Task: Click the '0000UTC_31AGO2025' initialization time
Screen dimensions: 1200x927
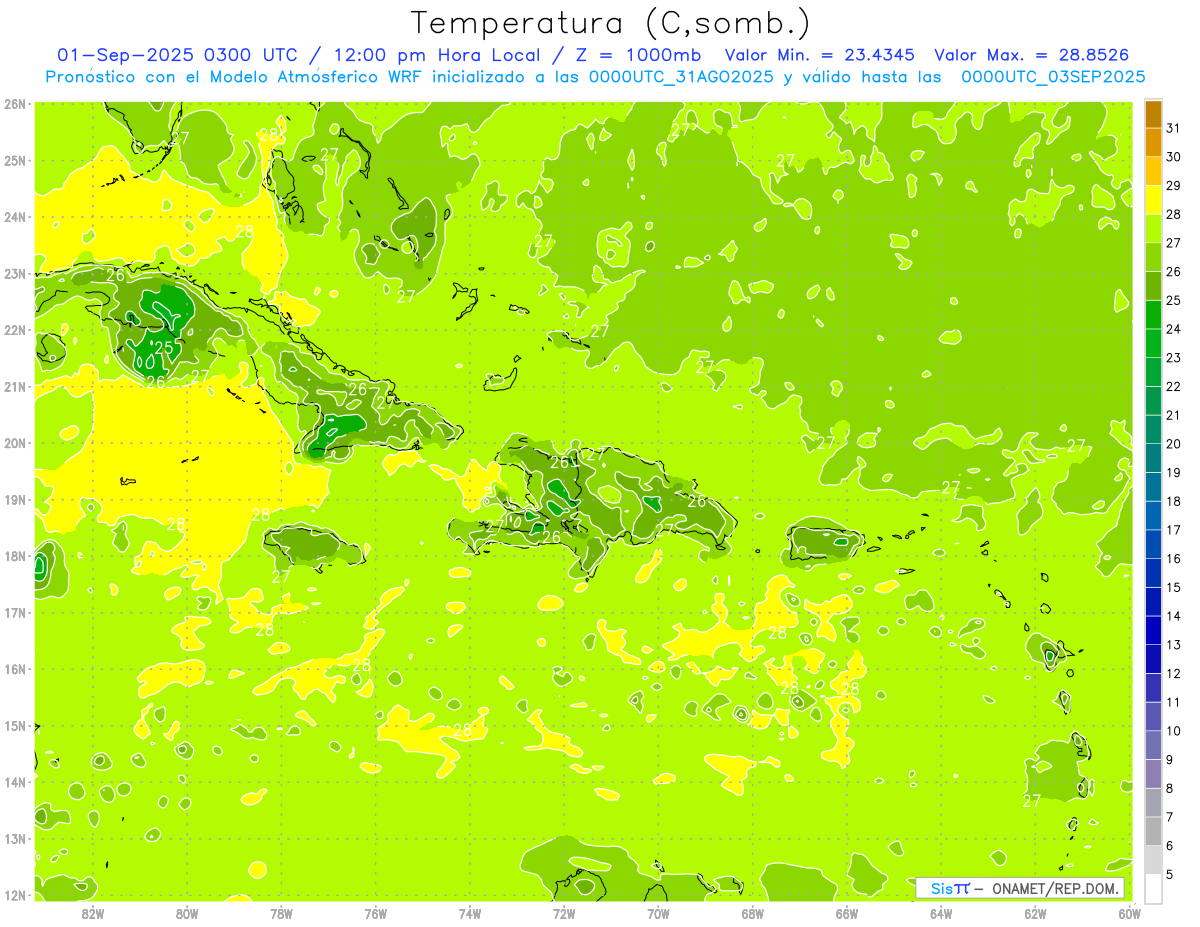Action: [681, 76]
